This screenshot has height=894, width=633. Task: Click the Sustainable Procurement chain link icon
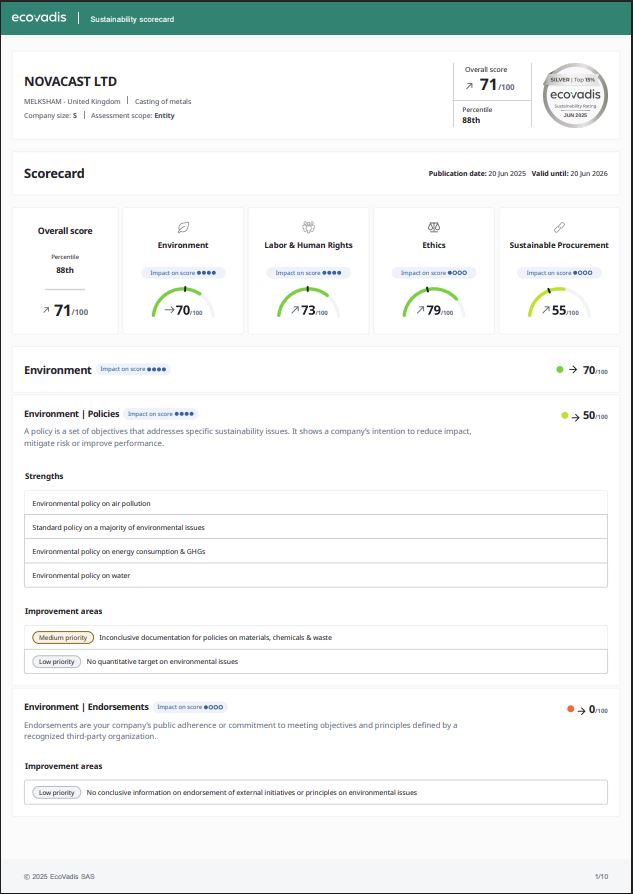[x=559, y=227]
